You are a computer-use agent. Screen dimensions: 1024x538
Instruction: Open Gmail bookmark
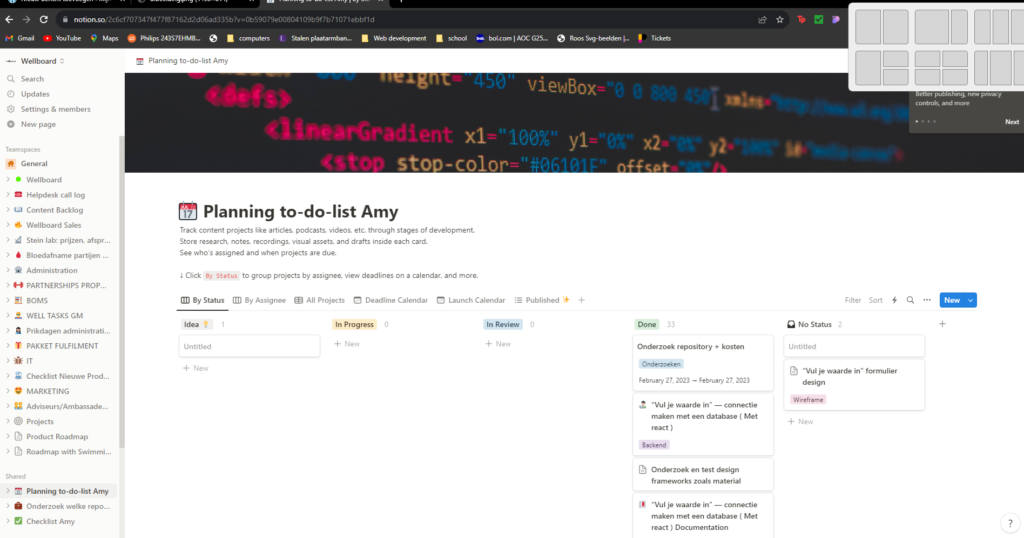[x=20, y=38]
